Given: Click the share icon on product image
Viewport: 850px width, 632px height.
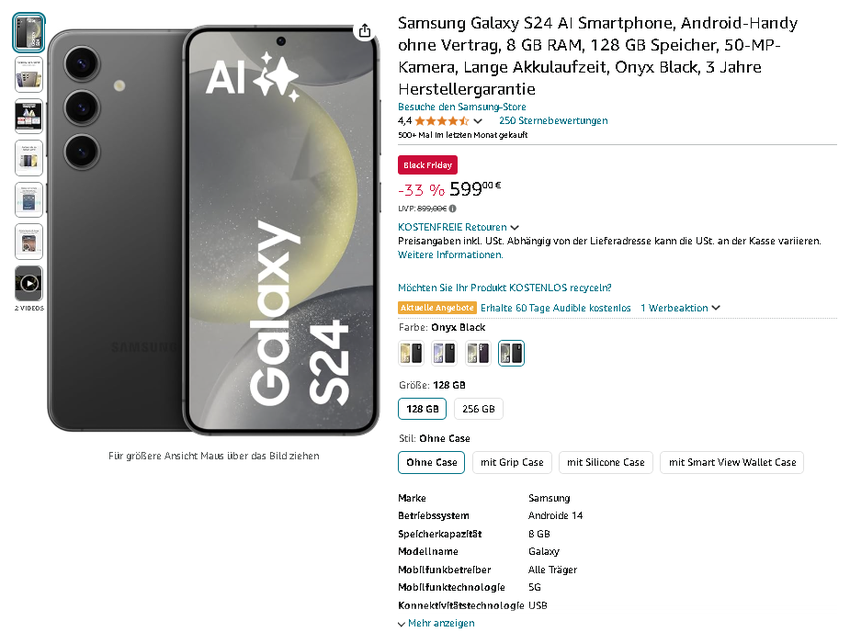Looking at the screenshot, I should (365, 31).
